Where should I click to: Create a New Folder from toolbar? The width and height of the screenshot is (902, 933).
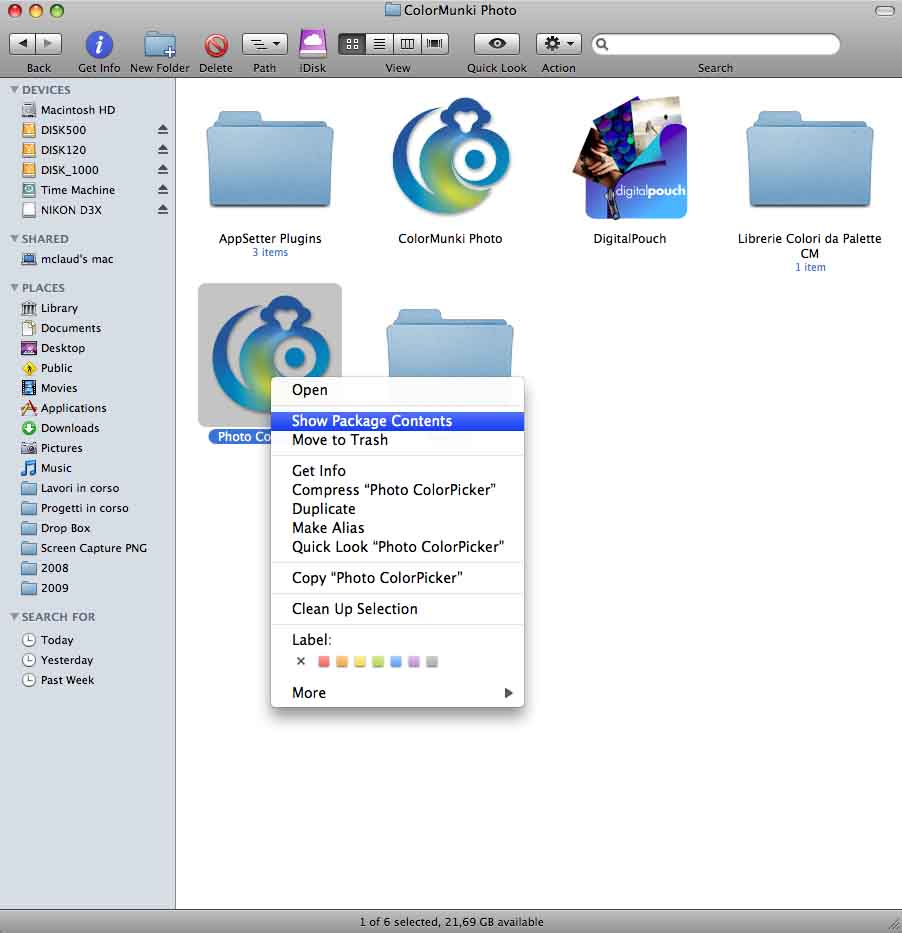tap(159, 45)
